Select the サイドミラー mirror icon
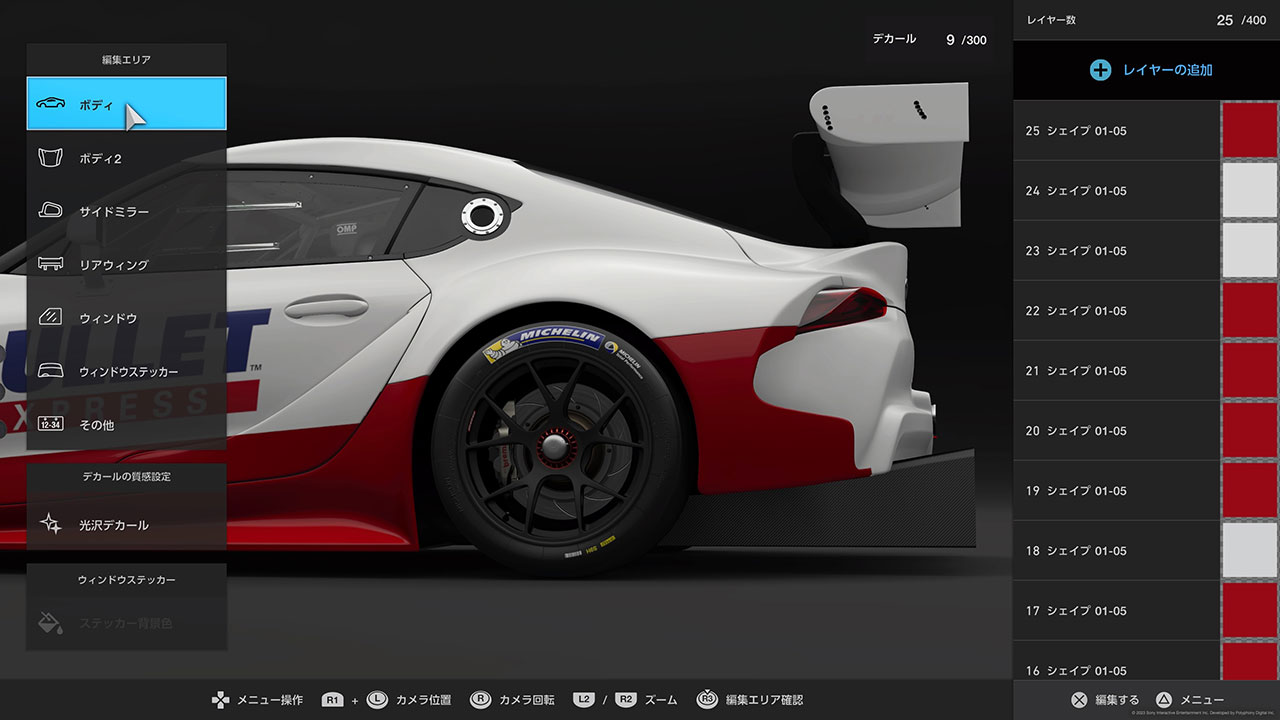 coord(50,211)
